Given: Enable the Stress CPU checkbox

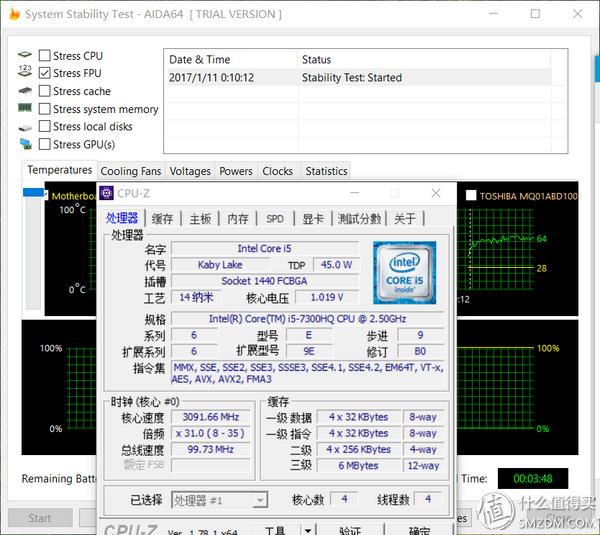Looking at the screenshot, I should (45, 55).
